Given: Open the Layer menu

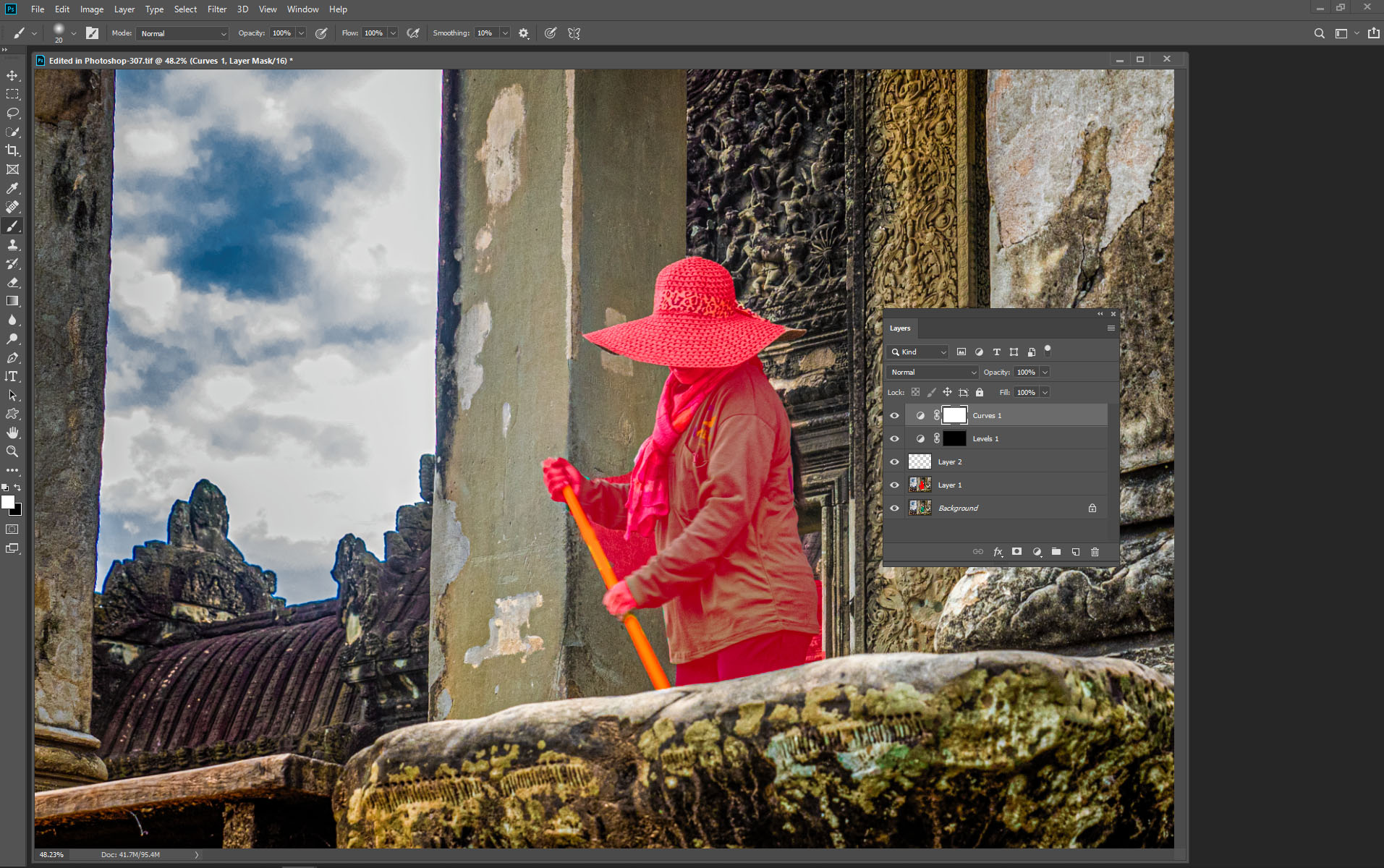Looking at the screenshot, I should (x=124, y=9).
